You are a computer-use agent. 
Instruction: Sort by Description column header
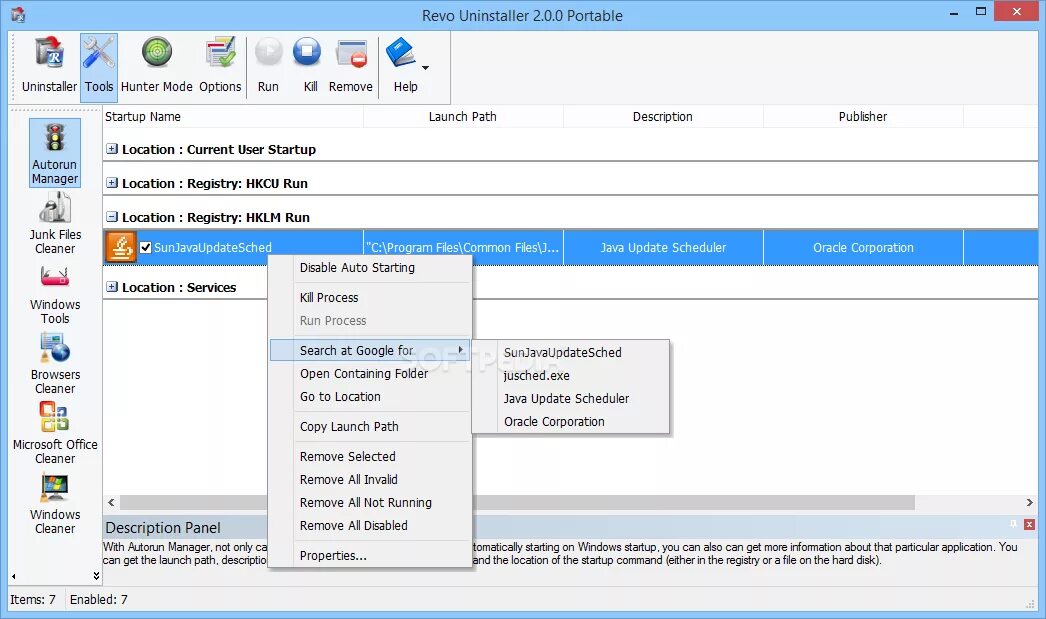[x=663, y=117]
